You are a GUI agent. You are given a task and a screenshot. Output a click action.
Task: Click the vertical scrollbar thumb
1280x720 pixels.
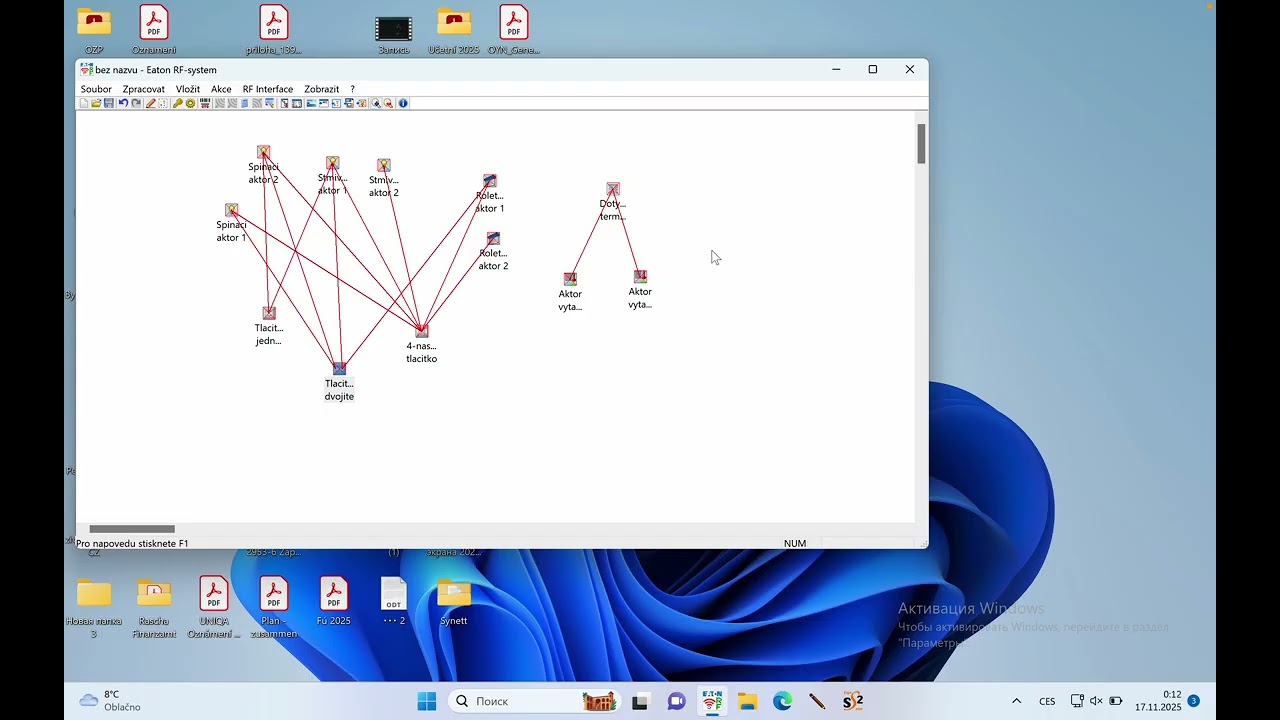tap(921, 144)
